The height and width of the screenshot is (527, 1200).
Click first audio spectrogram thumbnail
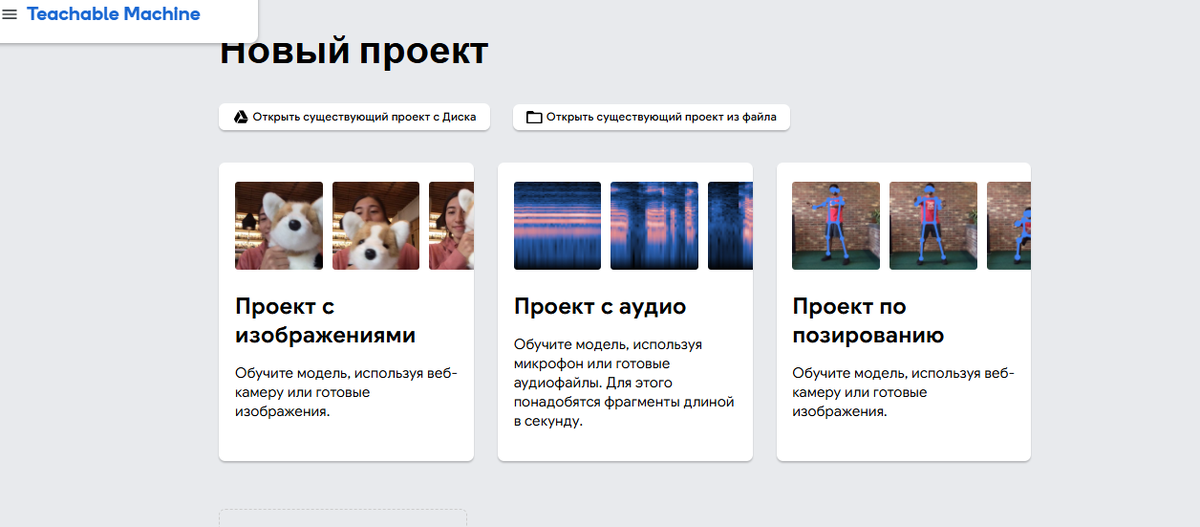557,226
